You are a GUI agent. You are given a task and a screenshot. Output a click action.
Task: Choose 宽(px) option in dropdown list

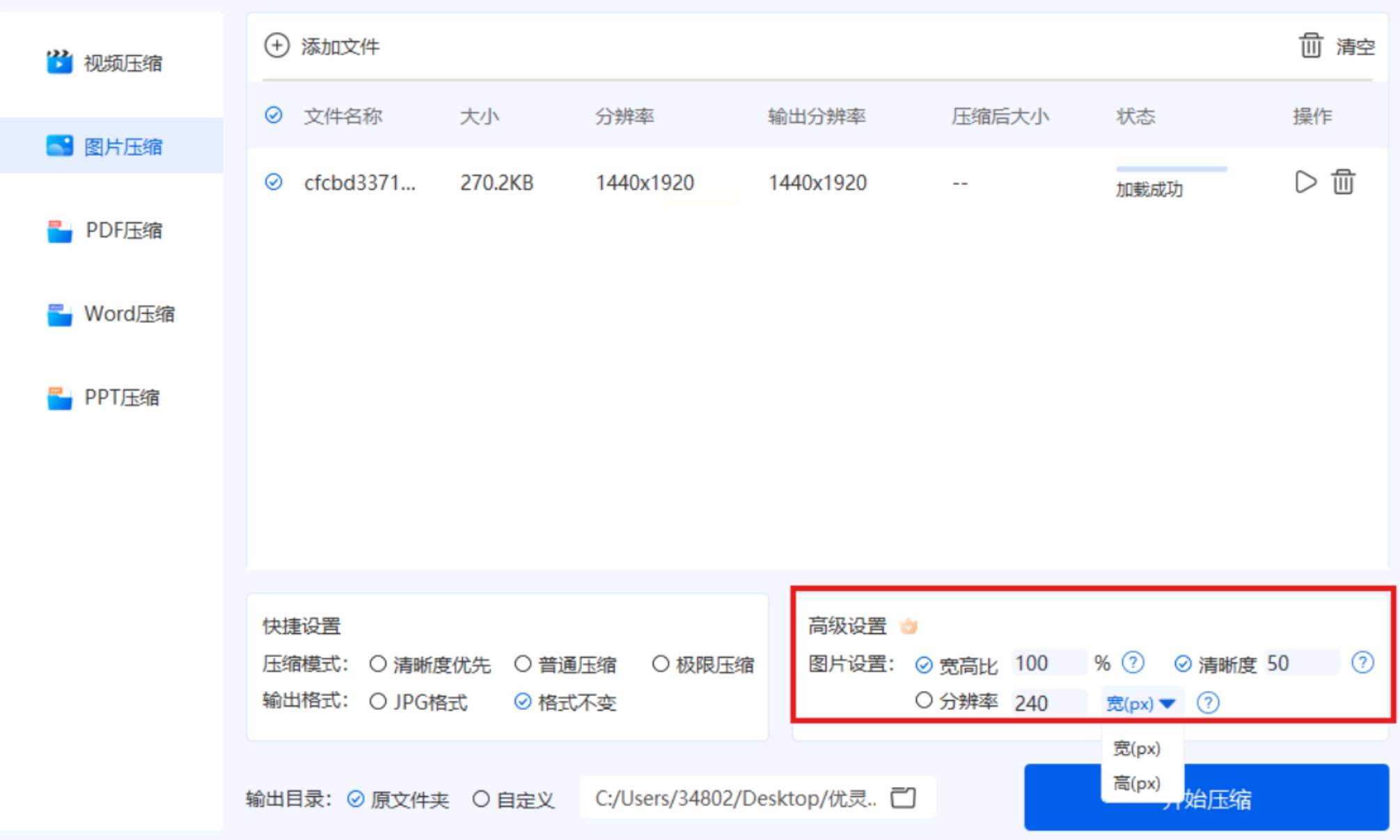tap(1136, 749)
